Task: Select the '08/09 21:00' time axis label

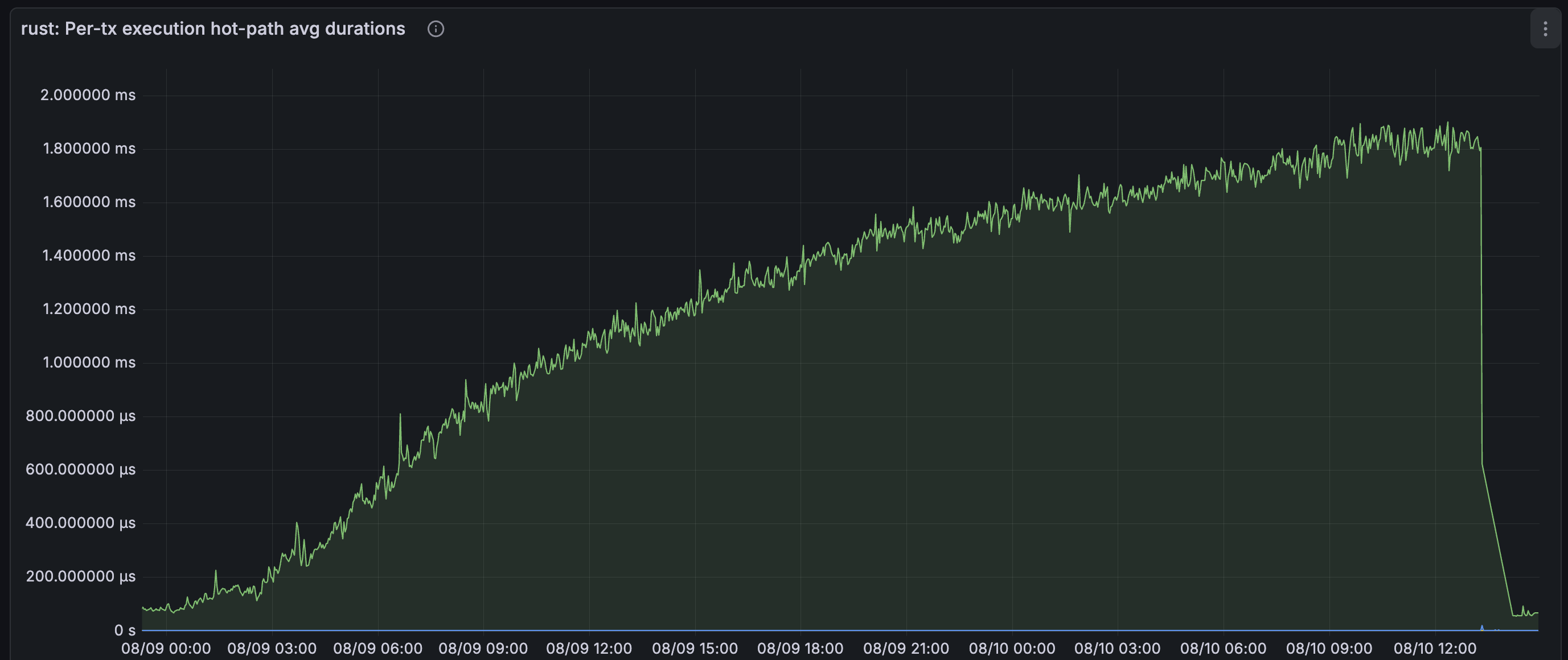Action: (906, 649)
